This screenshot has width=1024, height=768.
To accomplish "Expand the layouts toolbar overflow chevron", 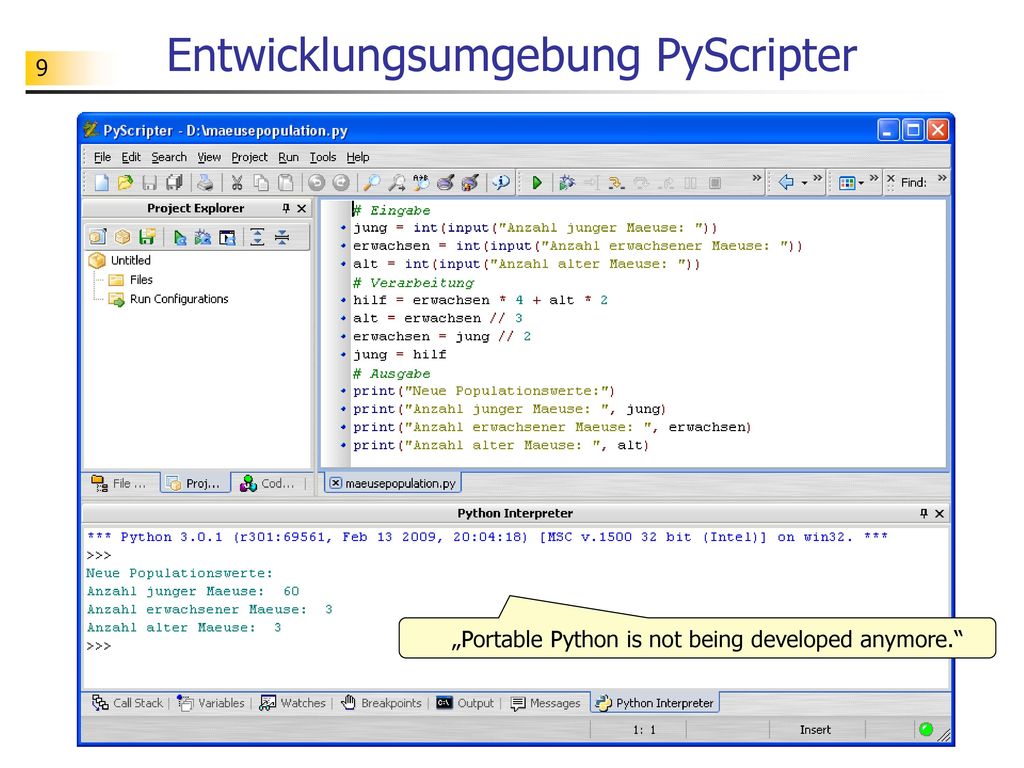I will point(874,178).
